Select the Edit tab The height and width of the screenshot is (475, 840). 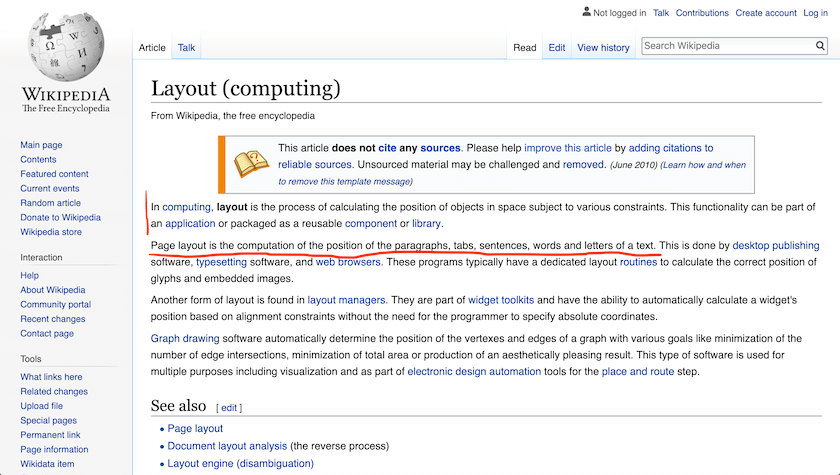click(557, 47)
